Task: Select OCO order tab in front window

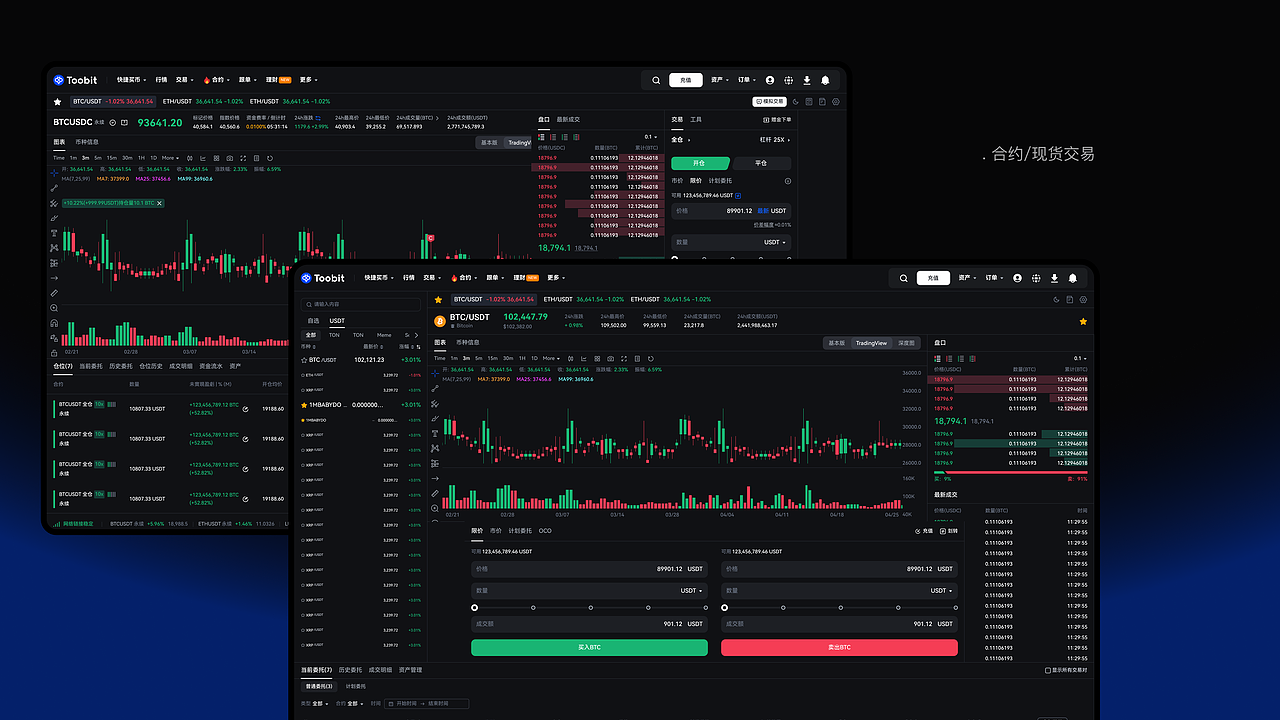Action: 545,531
